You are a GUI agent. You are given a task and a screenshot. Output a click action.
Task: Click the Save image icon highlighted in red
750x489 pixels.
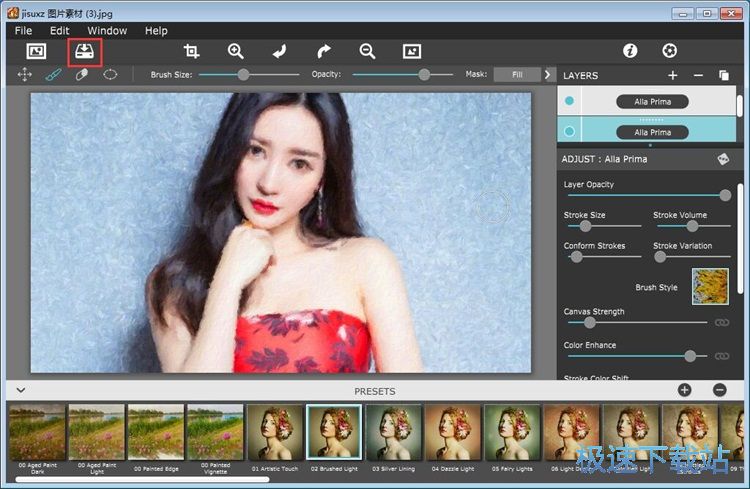[x=85, y=51]
